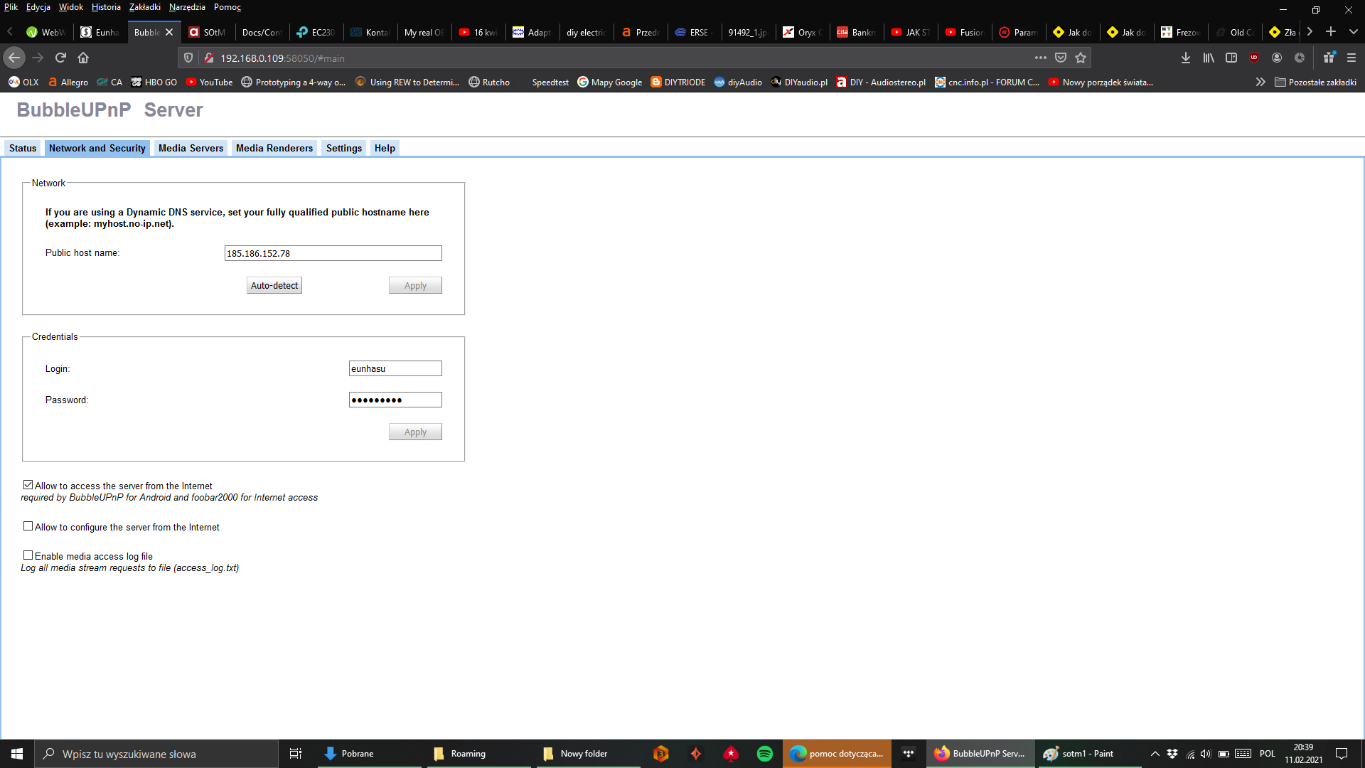Open the Zakładki menu

coord(145,7)
